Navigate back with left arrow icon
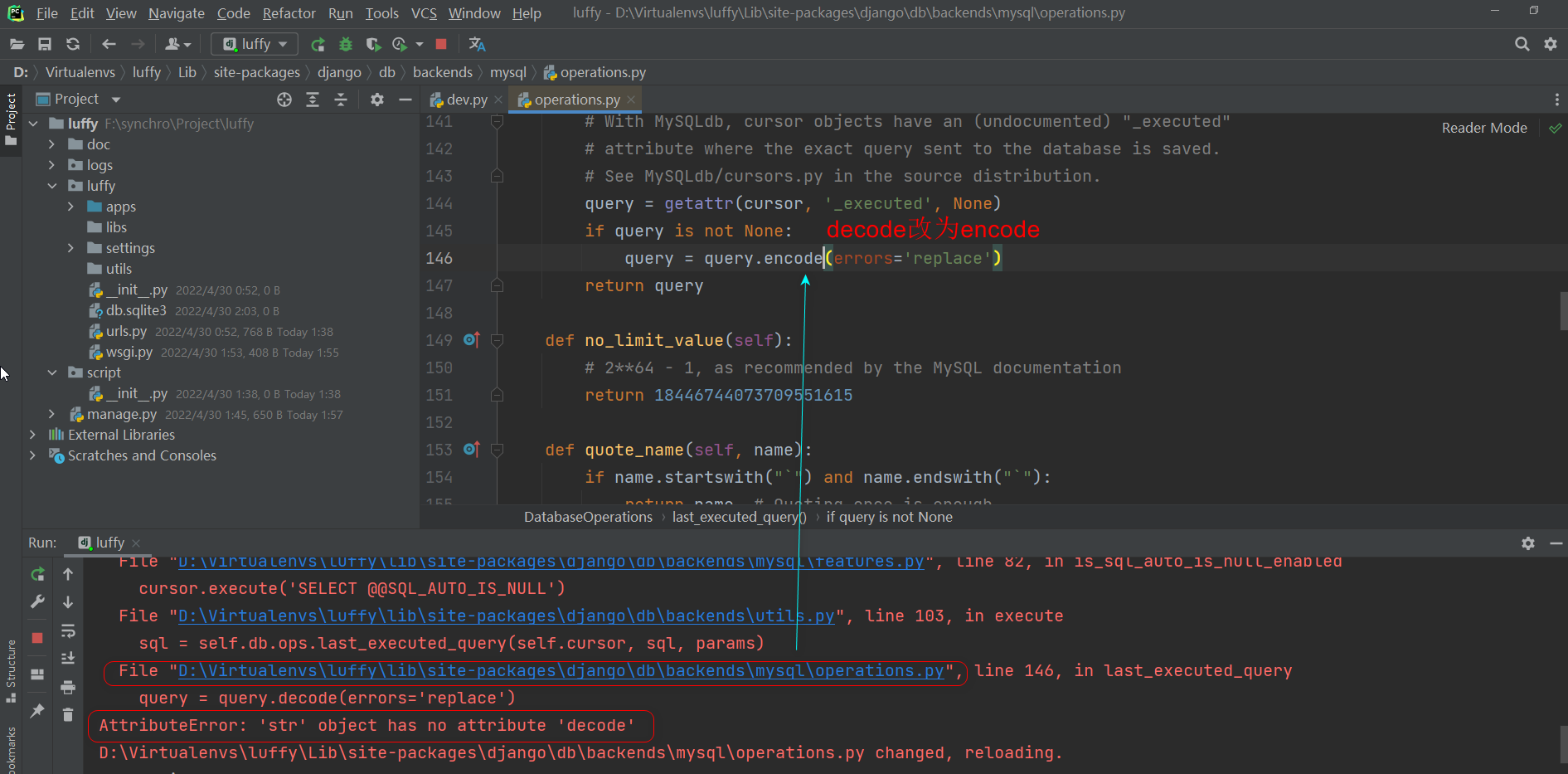This screenshot has width=1568, height=774. (109, 44)
